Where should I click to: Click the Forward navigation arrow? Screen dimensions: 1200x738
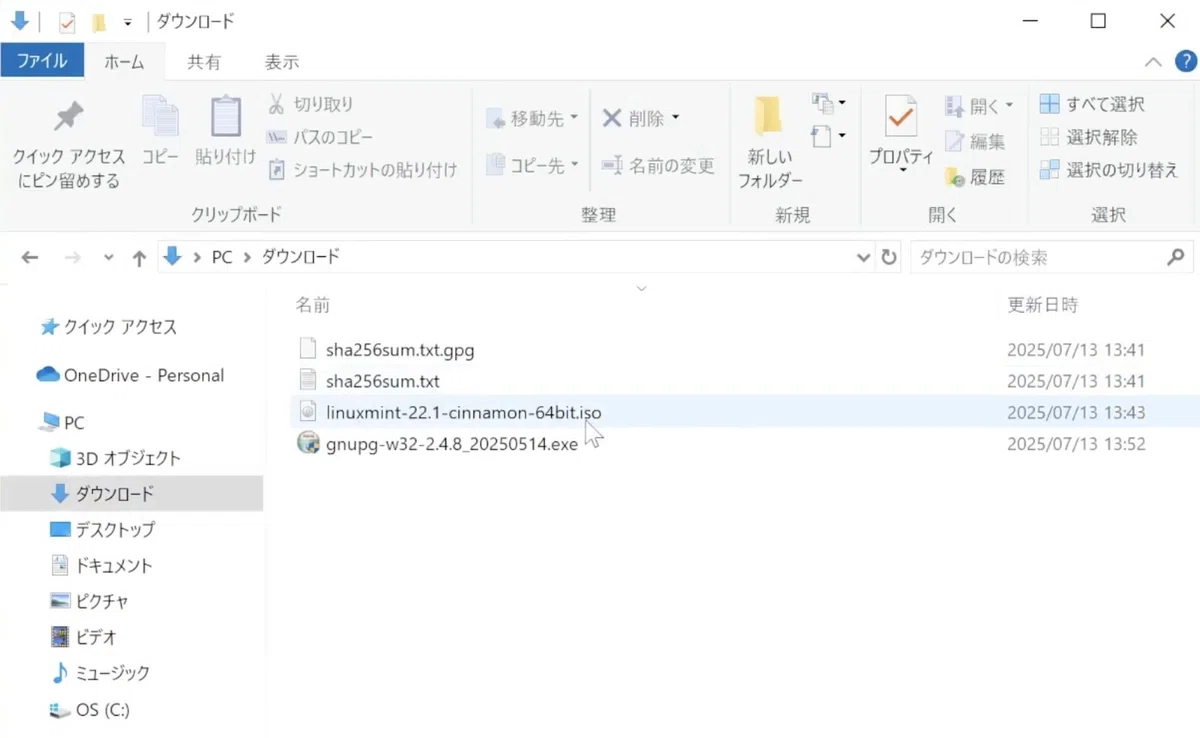(73, 258)
